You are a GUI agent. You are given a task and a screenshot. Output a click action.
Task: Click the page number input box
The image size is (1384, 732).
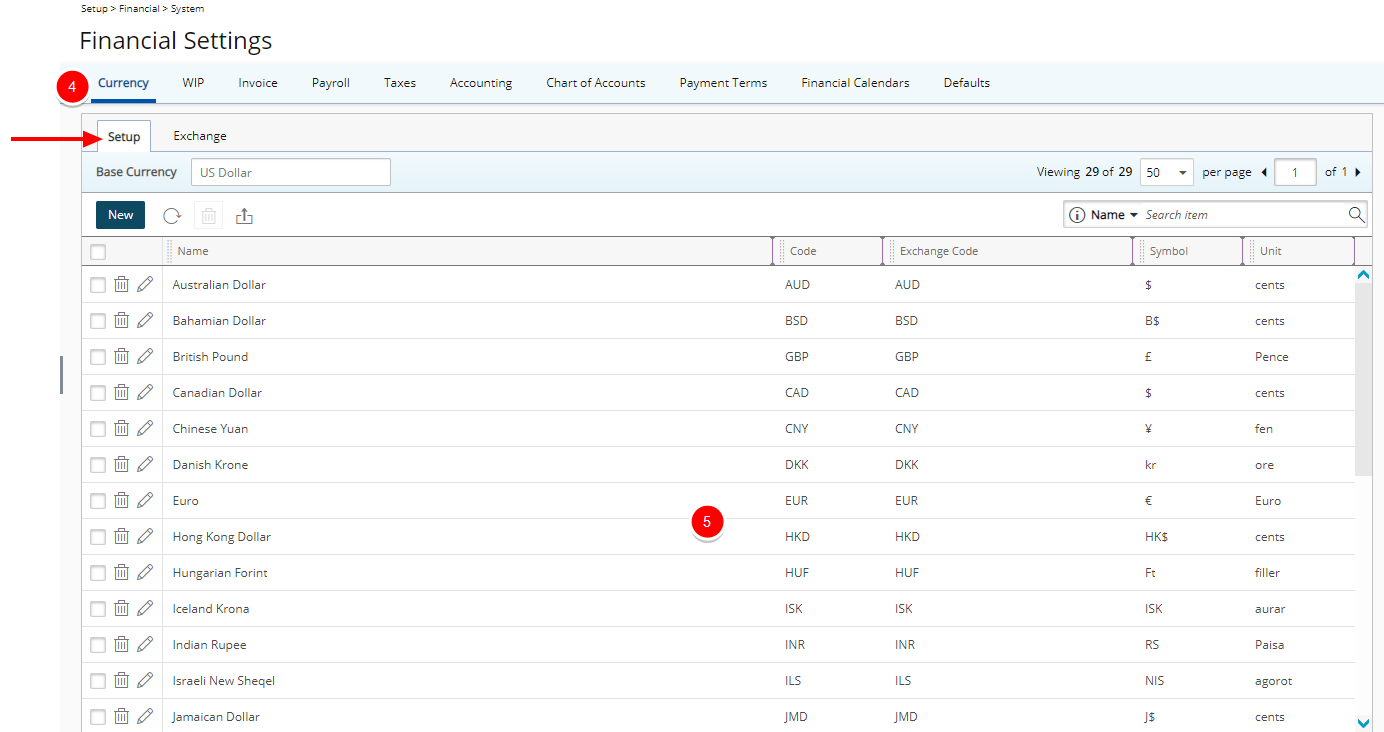pos(1296,172)
